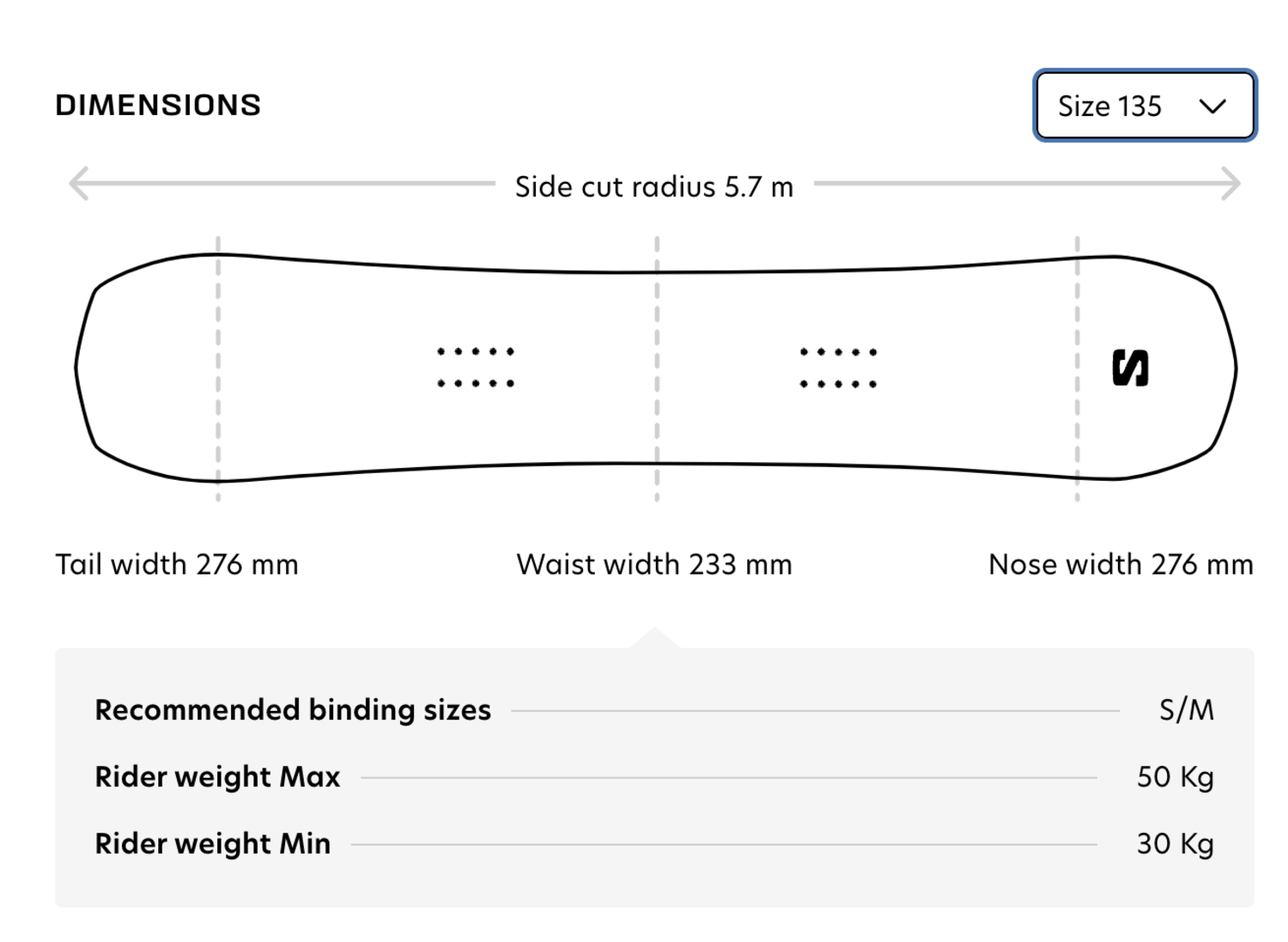Click the S/M binding size value
The width and height of the screenshot is (1288, 942).
click(x=1187, y=710)
